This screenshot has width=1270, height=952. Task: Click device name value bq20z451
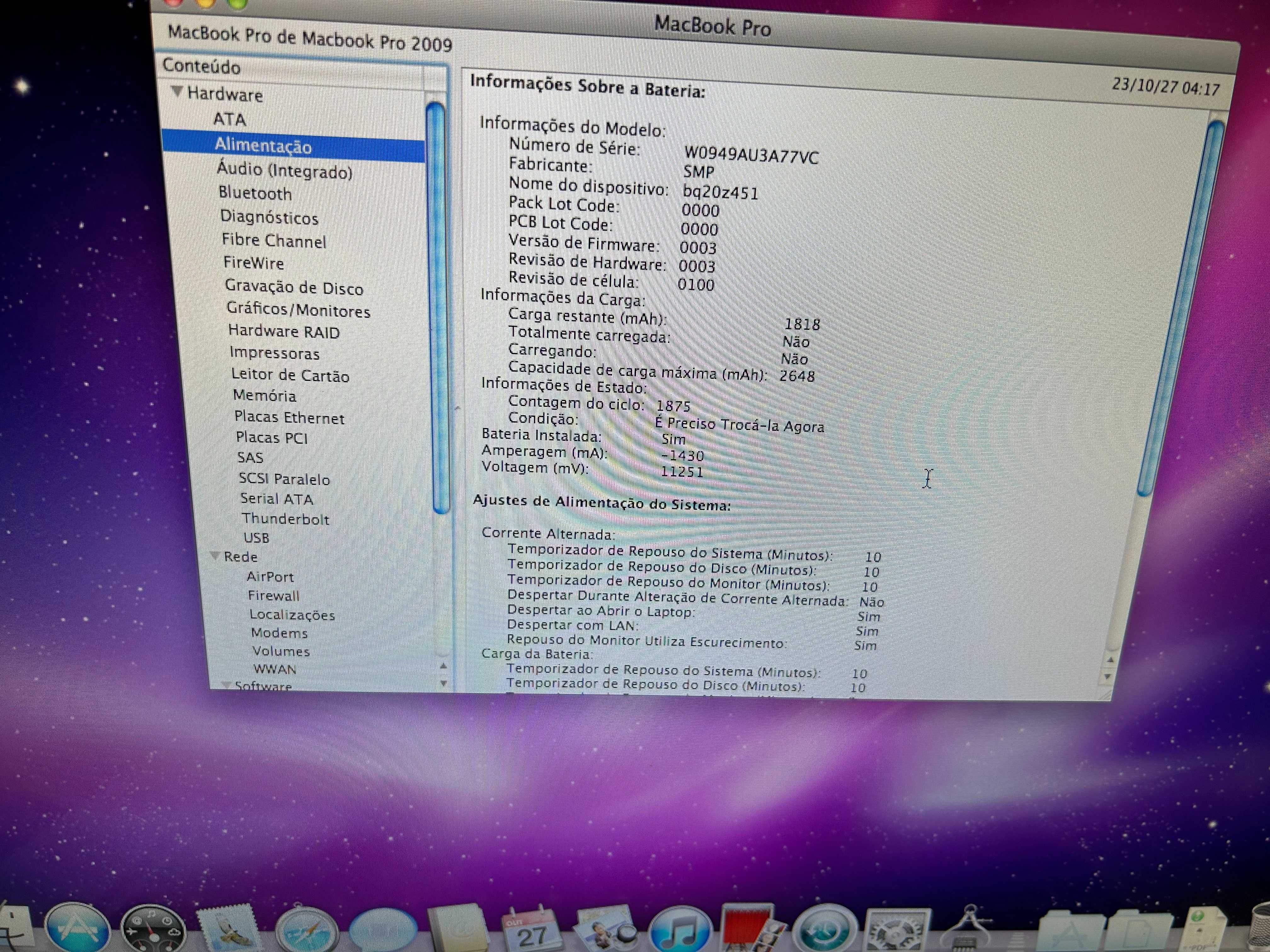(721, 192)
